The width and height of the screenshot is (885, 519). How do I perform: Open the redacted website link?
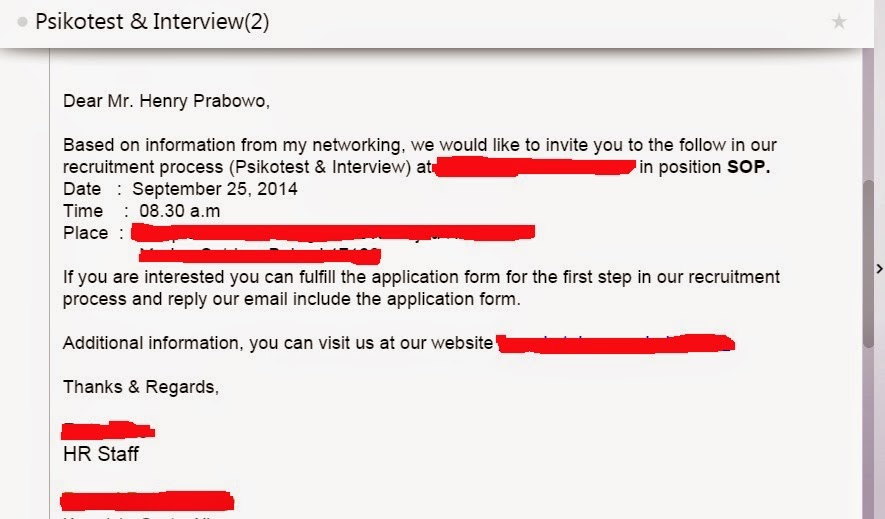(x=616, y=344)
